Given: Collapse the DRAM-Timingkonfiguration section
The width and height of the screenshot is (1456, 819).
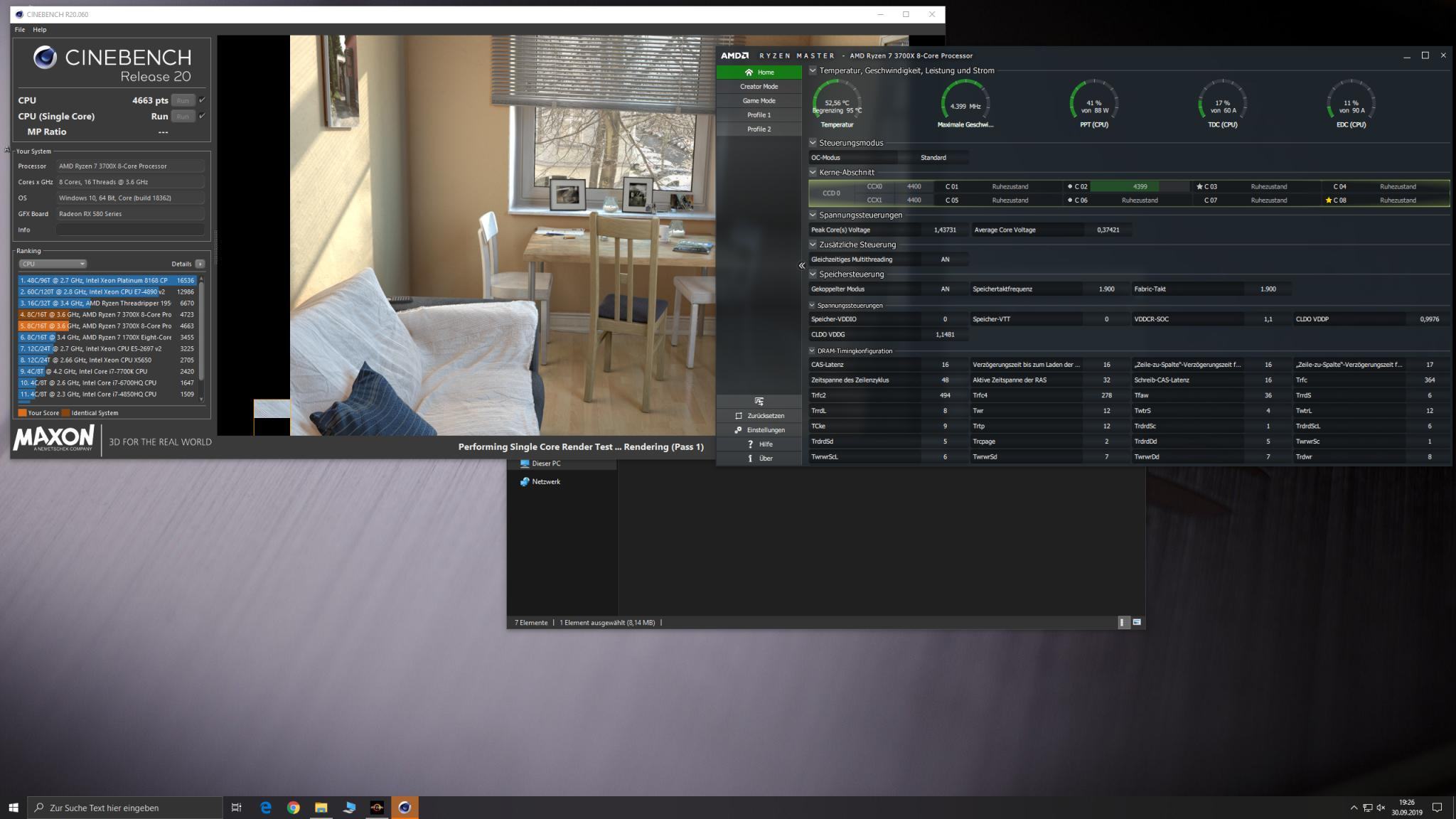Looking at the screenshot, I should click(812, 351).
